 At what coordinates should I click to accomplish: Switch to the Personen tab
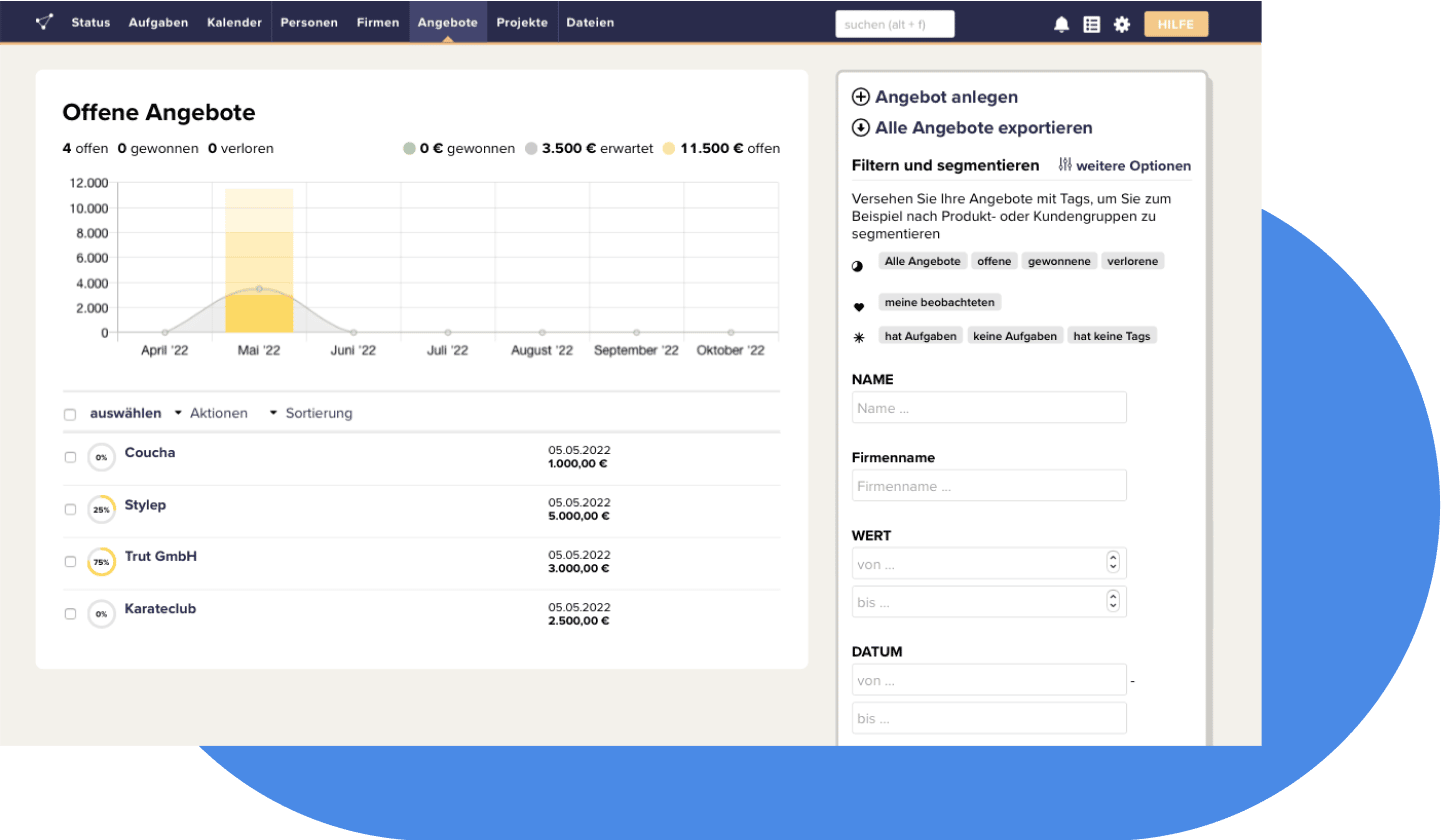(309, 22)
